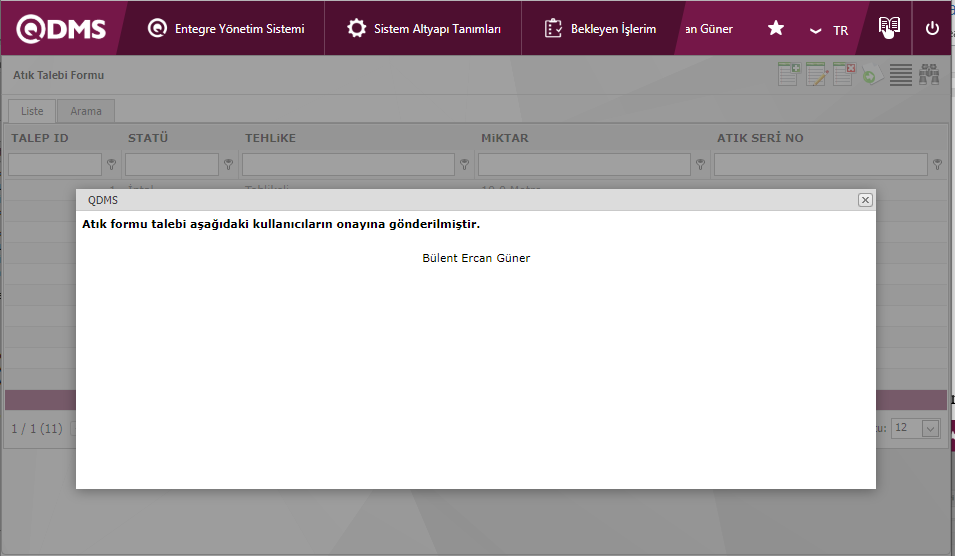Screen dimensions: 955x556
Task: Expand the page size dropdown showing 12
Action: [929, 428]
